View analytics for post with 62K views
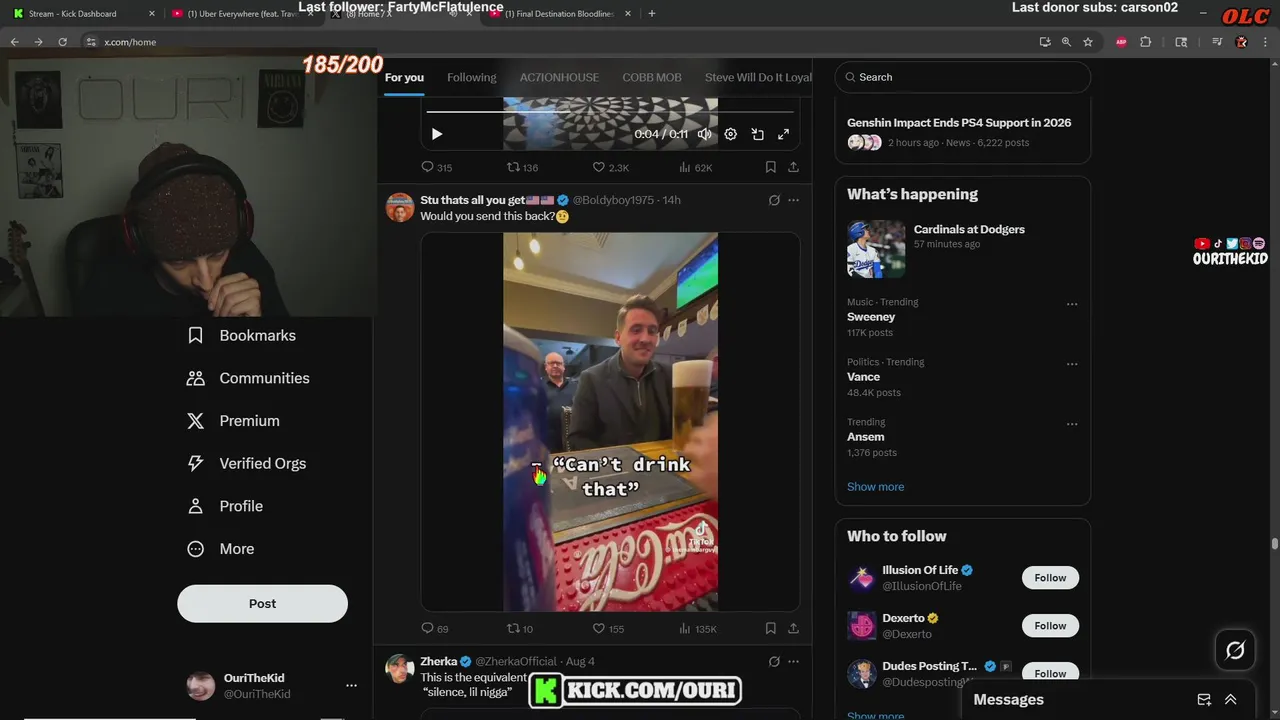 [x=695, y=167]
